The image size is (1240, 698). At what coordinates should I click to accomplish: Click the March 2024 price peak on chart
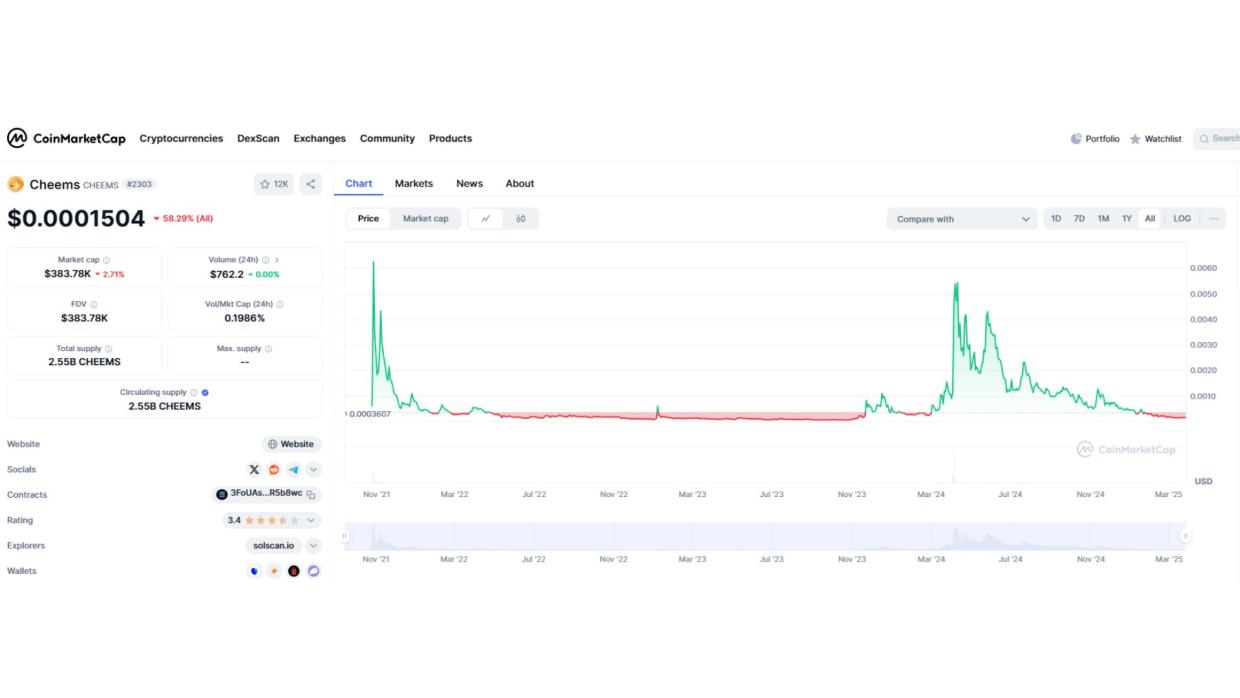[x=957, y=284]
